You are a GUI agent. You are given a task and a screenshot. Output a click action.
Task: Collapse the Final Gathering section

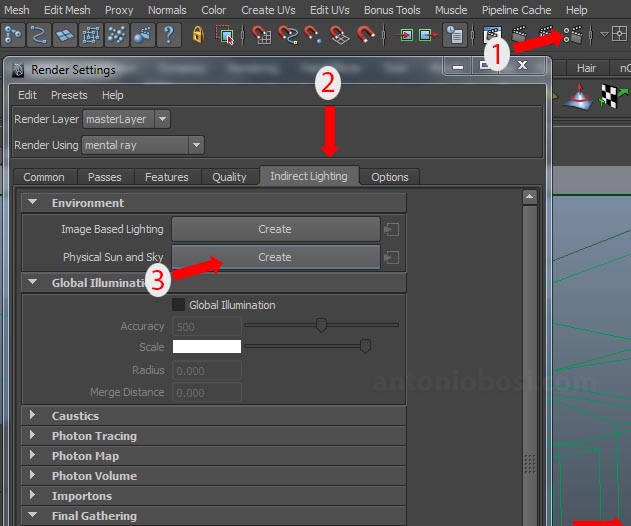coord(33,515)
